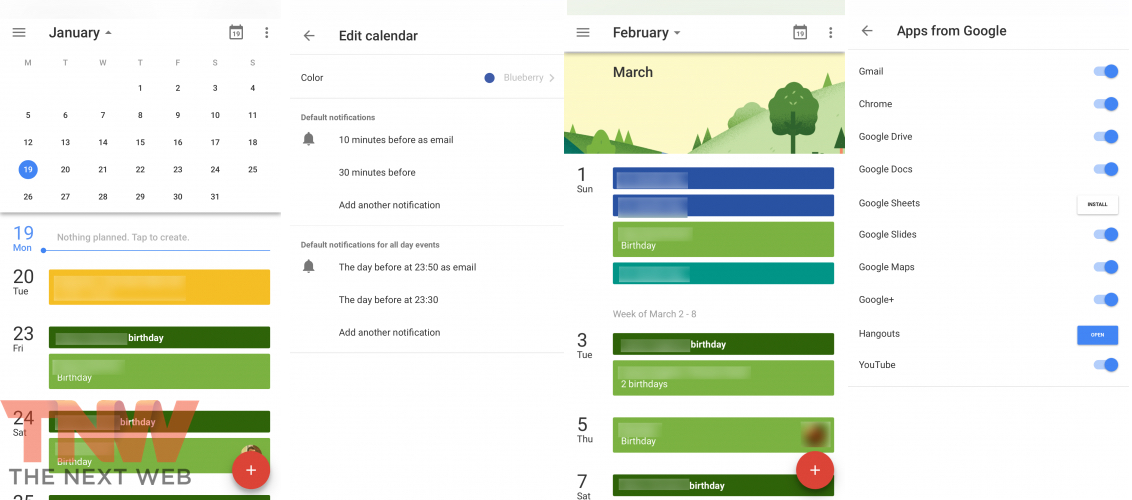1132x500 pixels.
Task: Open Hangouts app button
Action: click(x=1097, y=335)
